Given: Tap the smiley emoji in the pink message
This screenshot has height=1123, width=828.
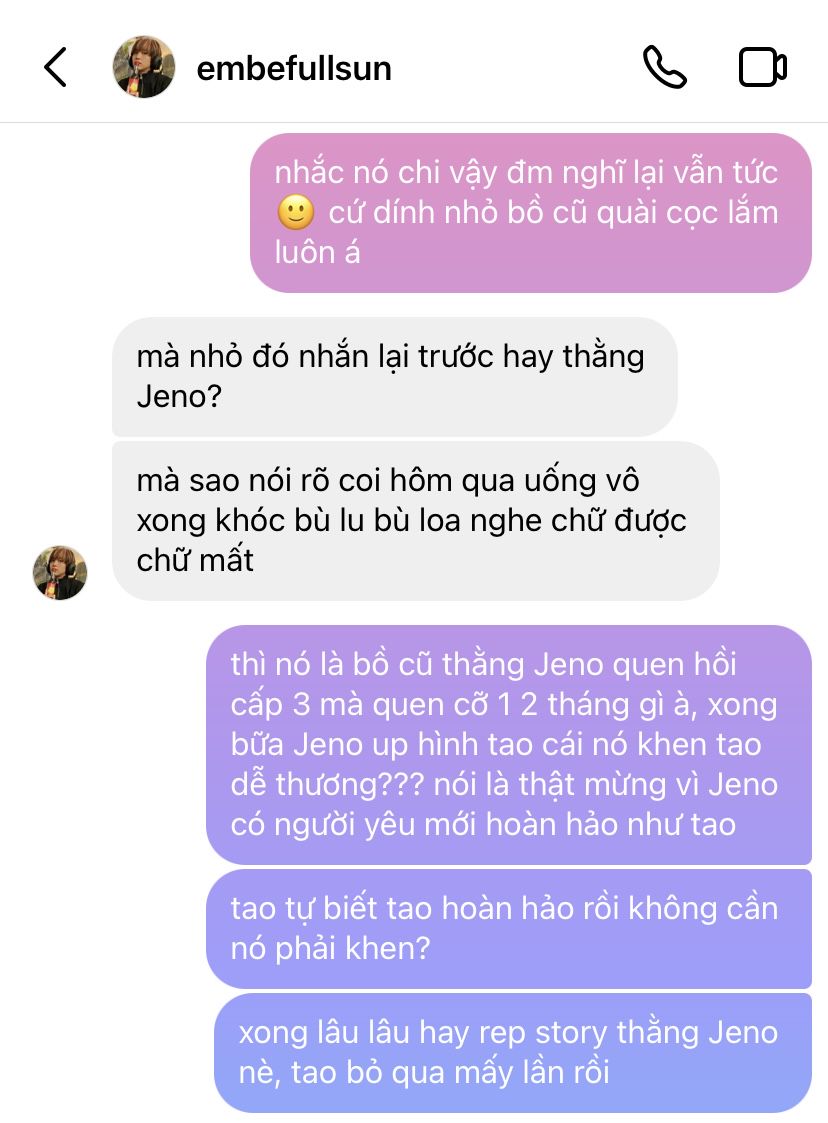Looking at the screenshot, I should click(295, 213).
